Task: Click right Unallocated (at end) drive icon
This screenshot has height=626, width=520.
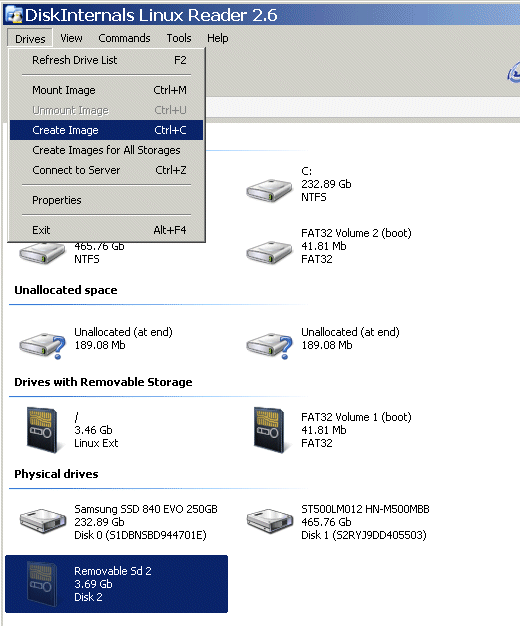Action: pos(269,346)
